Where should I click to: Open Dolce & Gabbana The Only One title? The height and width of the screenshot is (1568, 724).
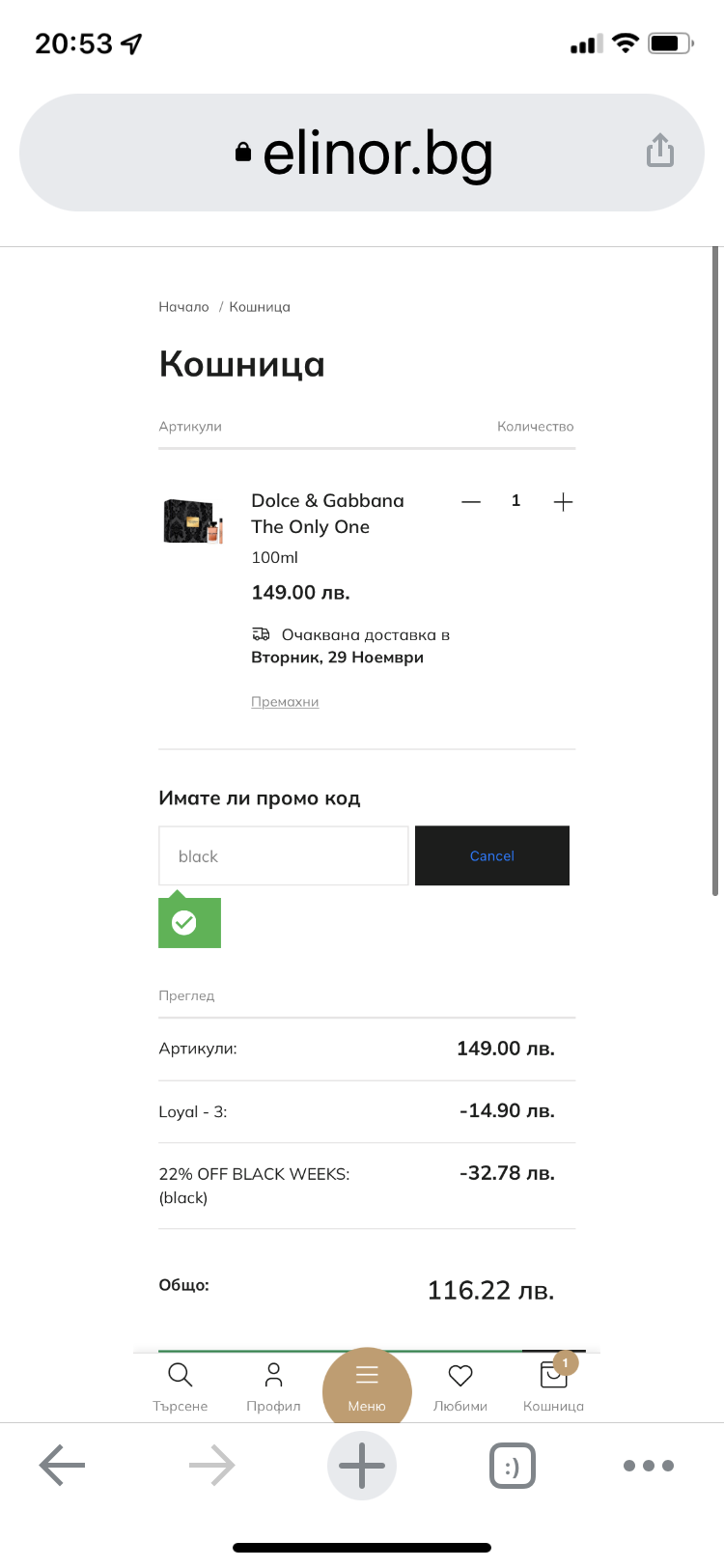click(327, 514)
